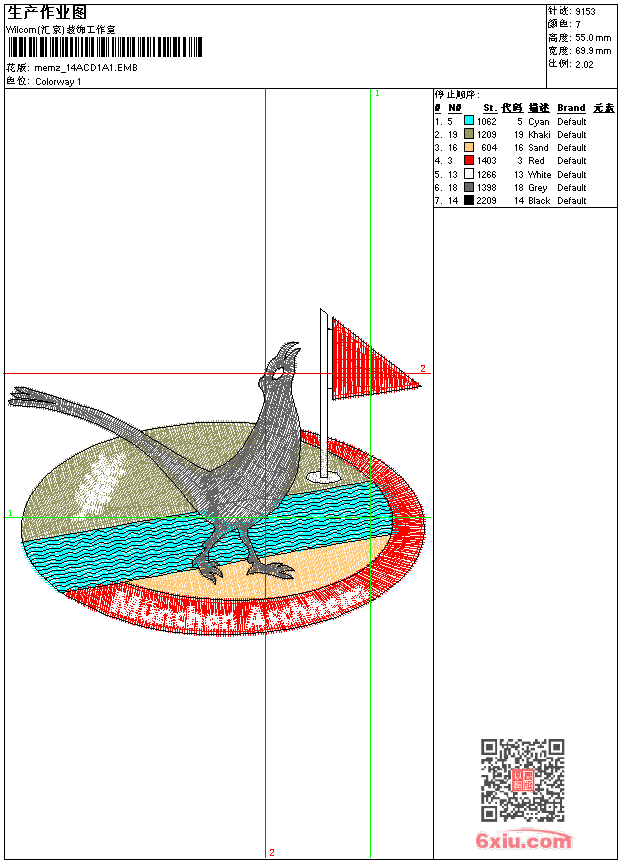Click the 生产作业图 title
The height and width of the screenshot is (860, 620).
[x=47, y=13]
